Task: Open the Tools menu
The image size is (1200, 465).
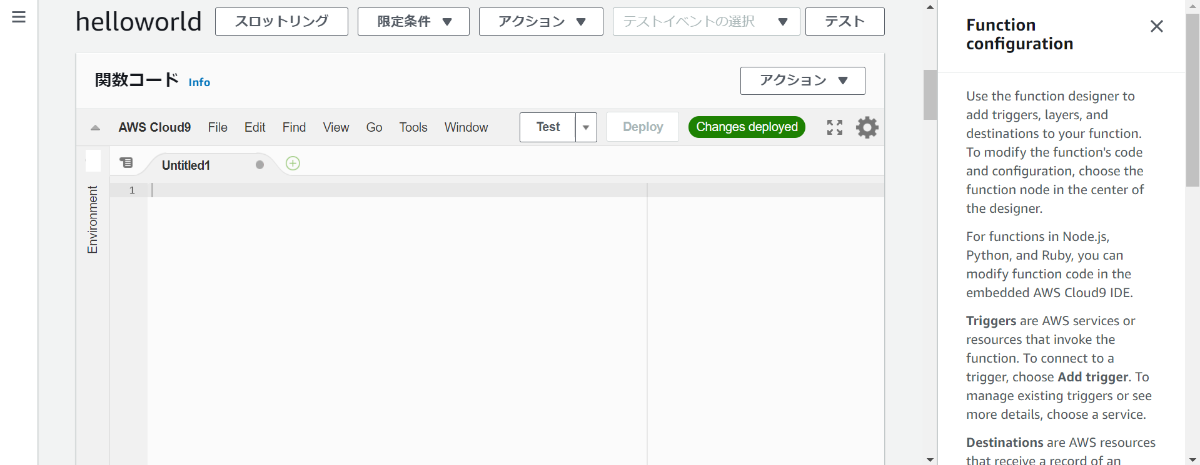Action: (413, 127)
